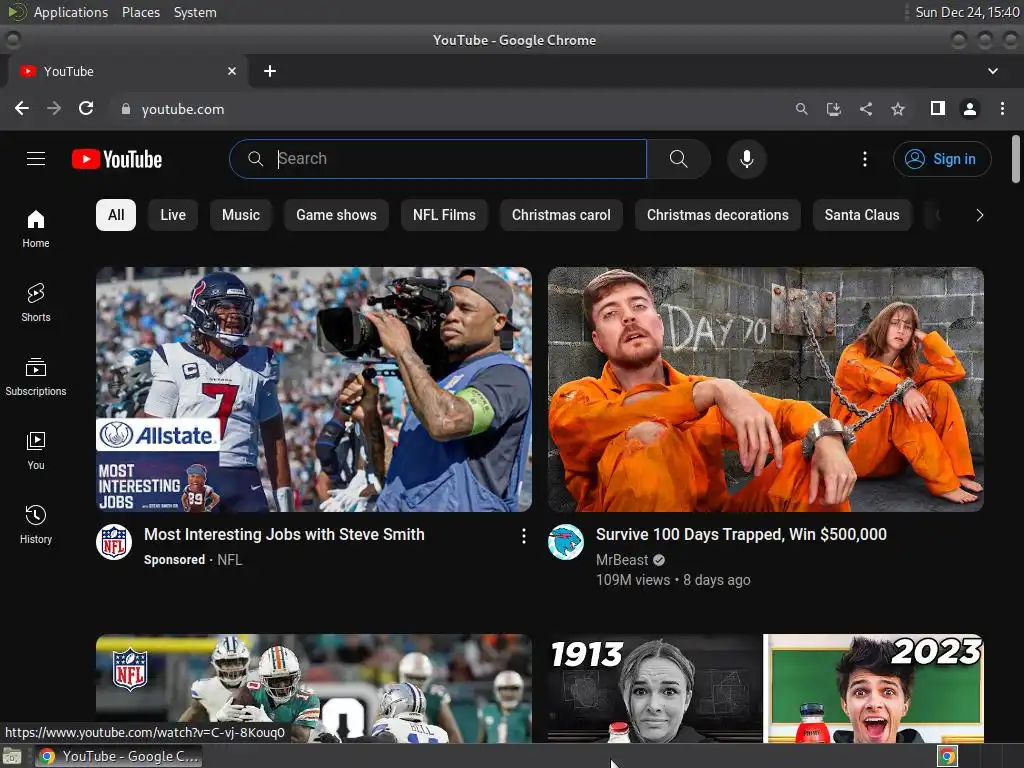Open YouTube settings three-dot menu beside Sign in

point(865,159)
